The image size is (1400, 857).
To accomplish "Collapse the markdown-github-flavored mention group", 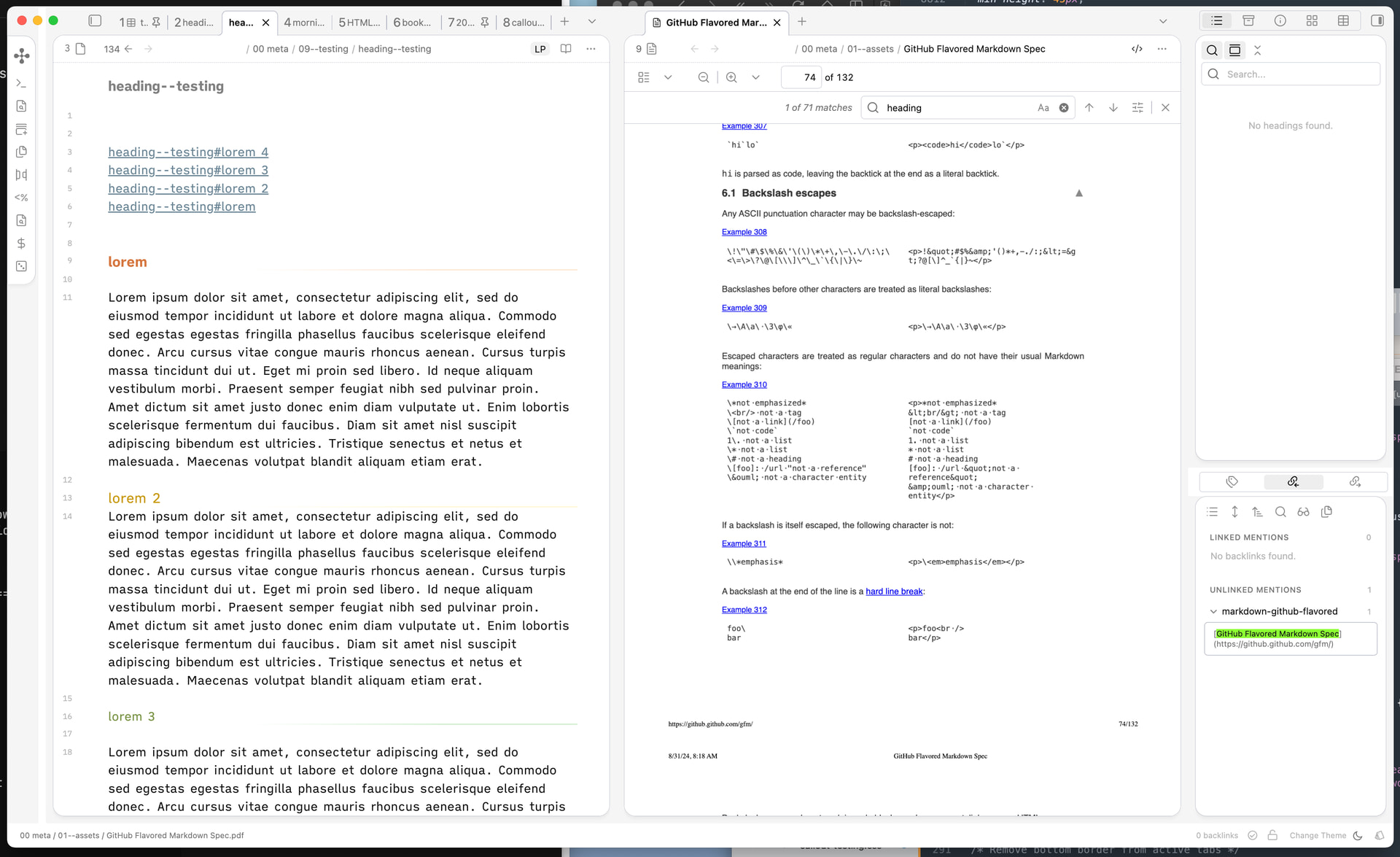I will (1213, 611).
